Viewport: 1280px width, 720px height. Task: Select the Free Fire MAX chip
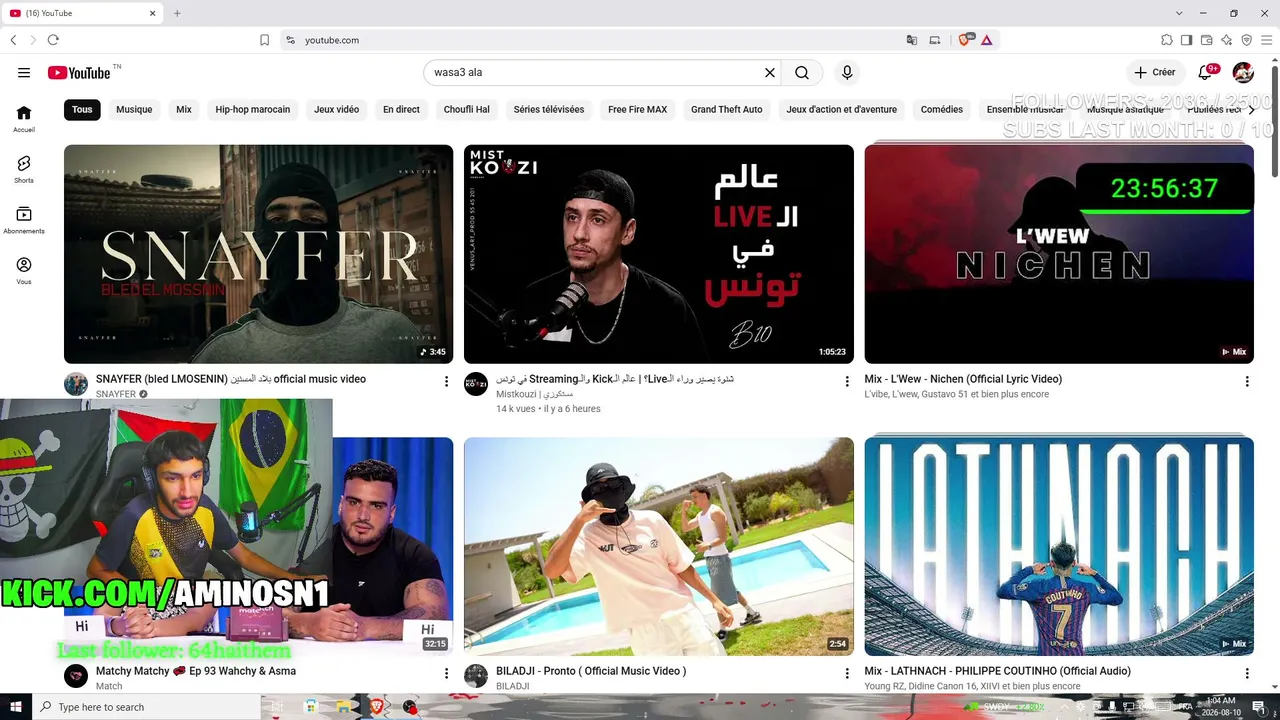pyautogui.click(x=637, y=110)
